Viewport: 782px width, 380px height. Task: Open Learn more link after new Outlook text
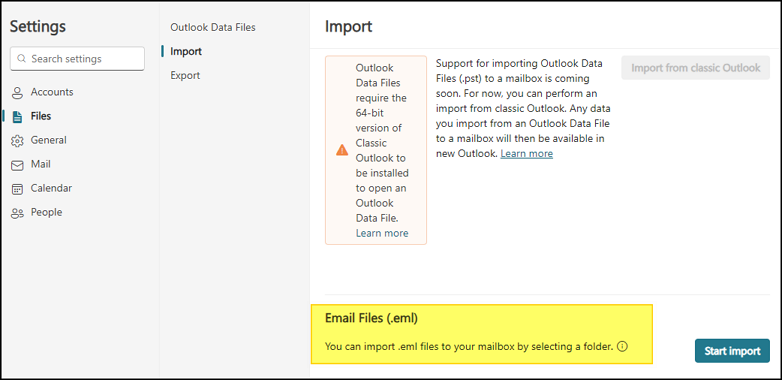(x=527, y=154)
